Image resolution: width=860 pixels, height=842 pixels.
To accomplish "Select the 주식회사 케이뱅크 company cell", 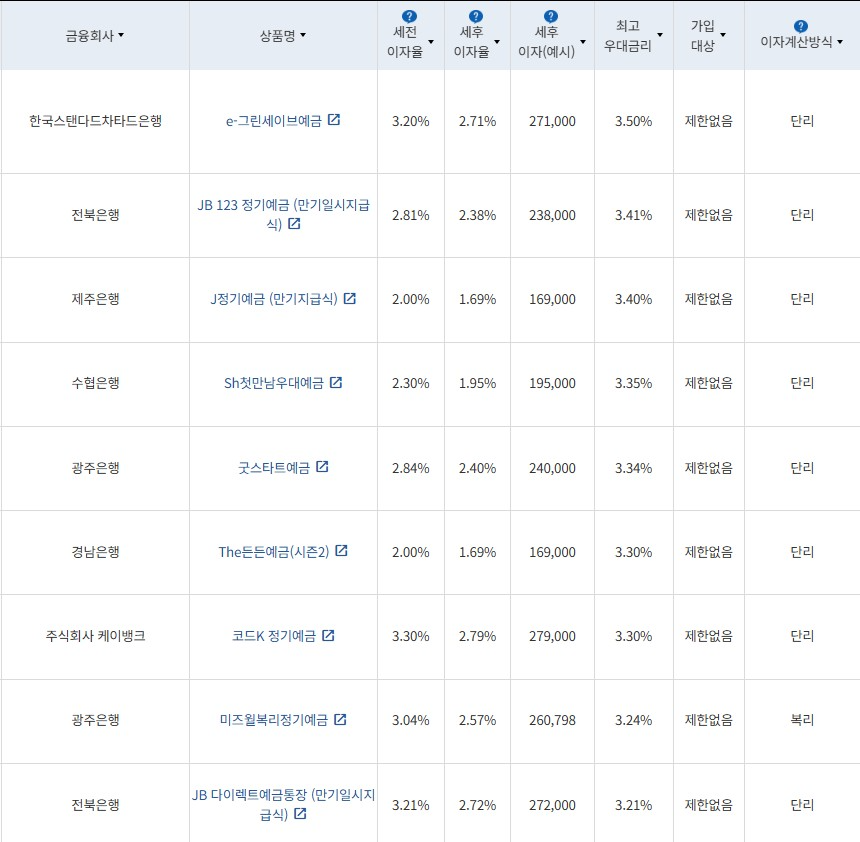I will pos(95,636).
